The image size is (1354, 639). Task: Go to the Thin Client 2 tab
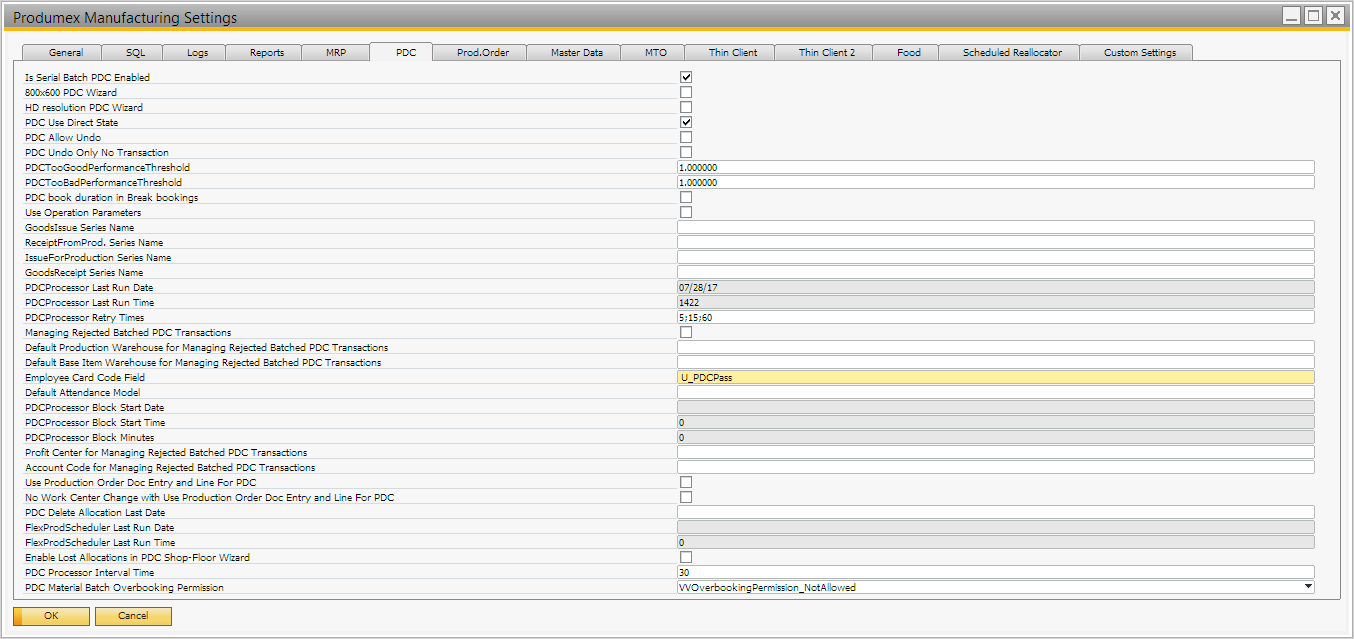pos(826,53)
